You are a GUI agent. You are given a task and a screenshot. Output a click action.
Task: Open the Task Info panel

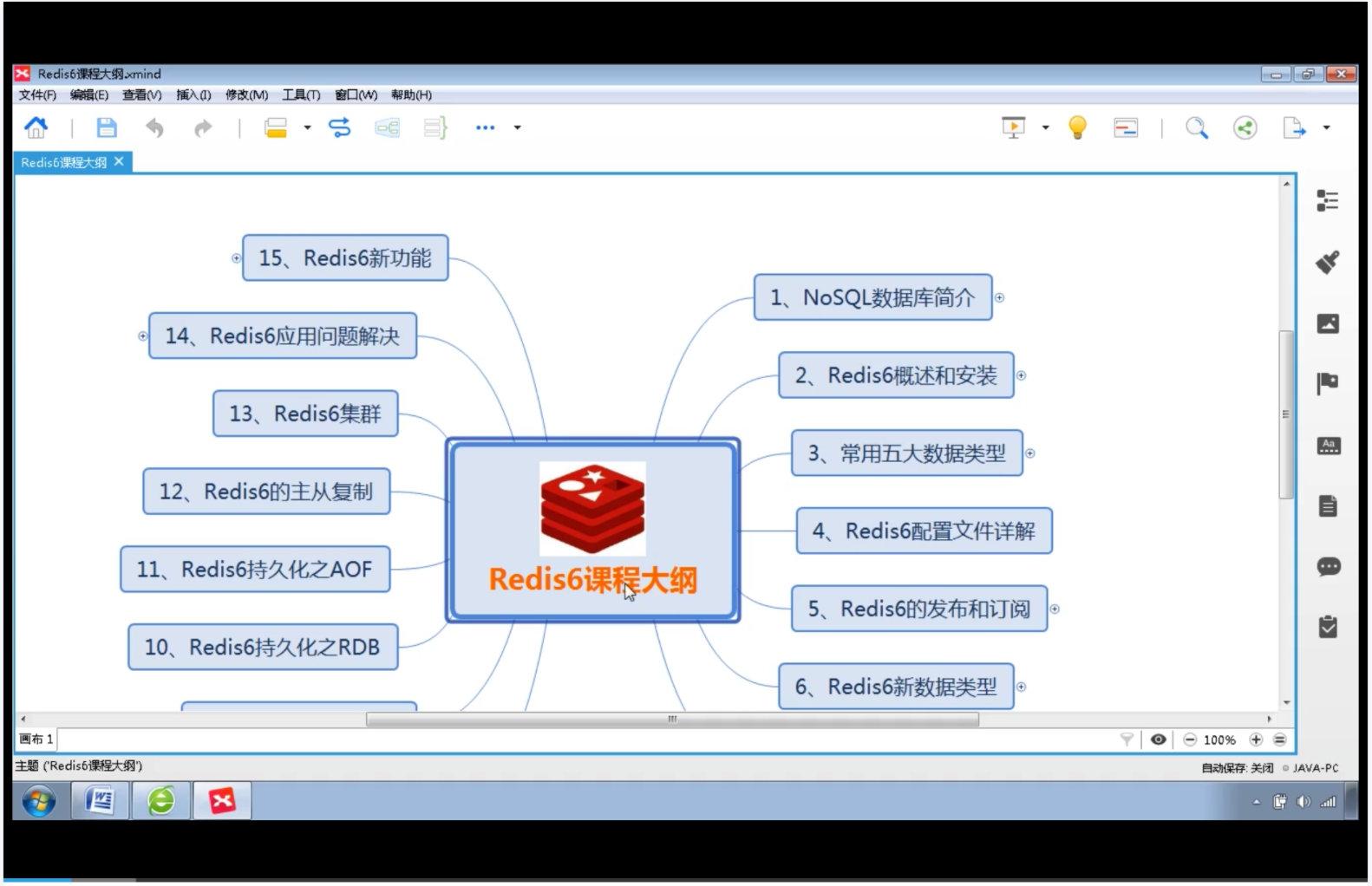(1328, 627)
